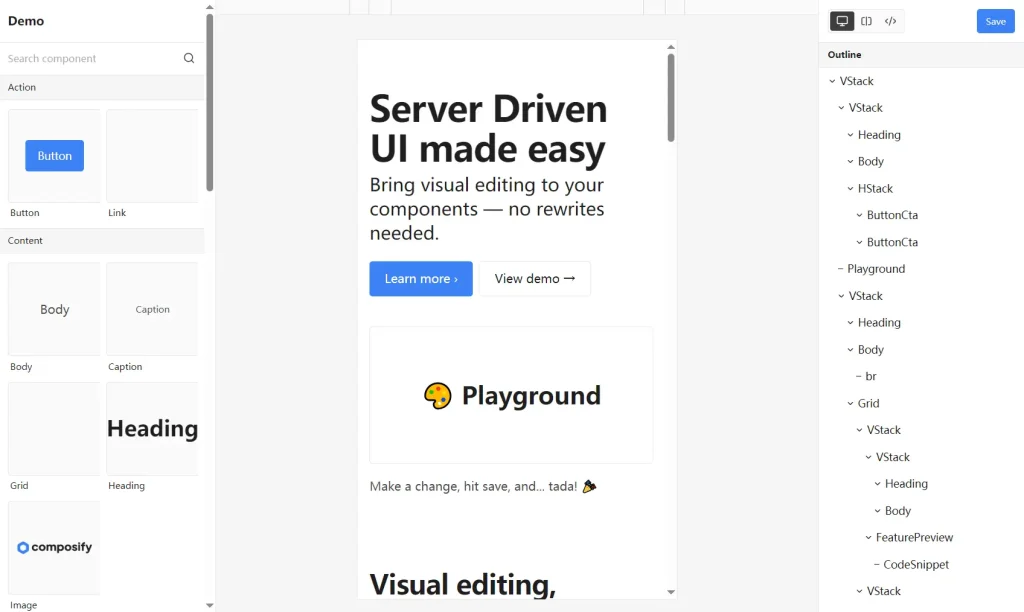
Task: Click the Learn more button in the preview
Action: [x=420, y=279]
